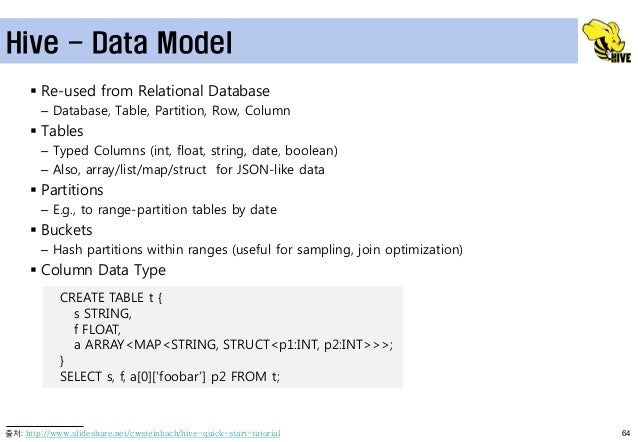Click the 'f FLOAT,' code line
Viewport: 638px width, 442px height.
(97, 329)
